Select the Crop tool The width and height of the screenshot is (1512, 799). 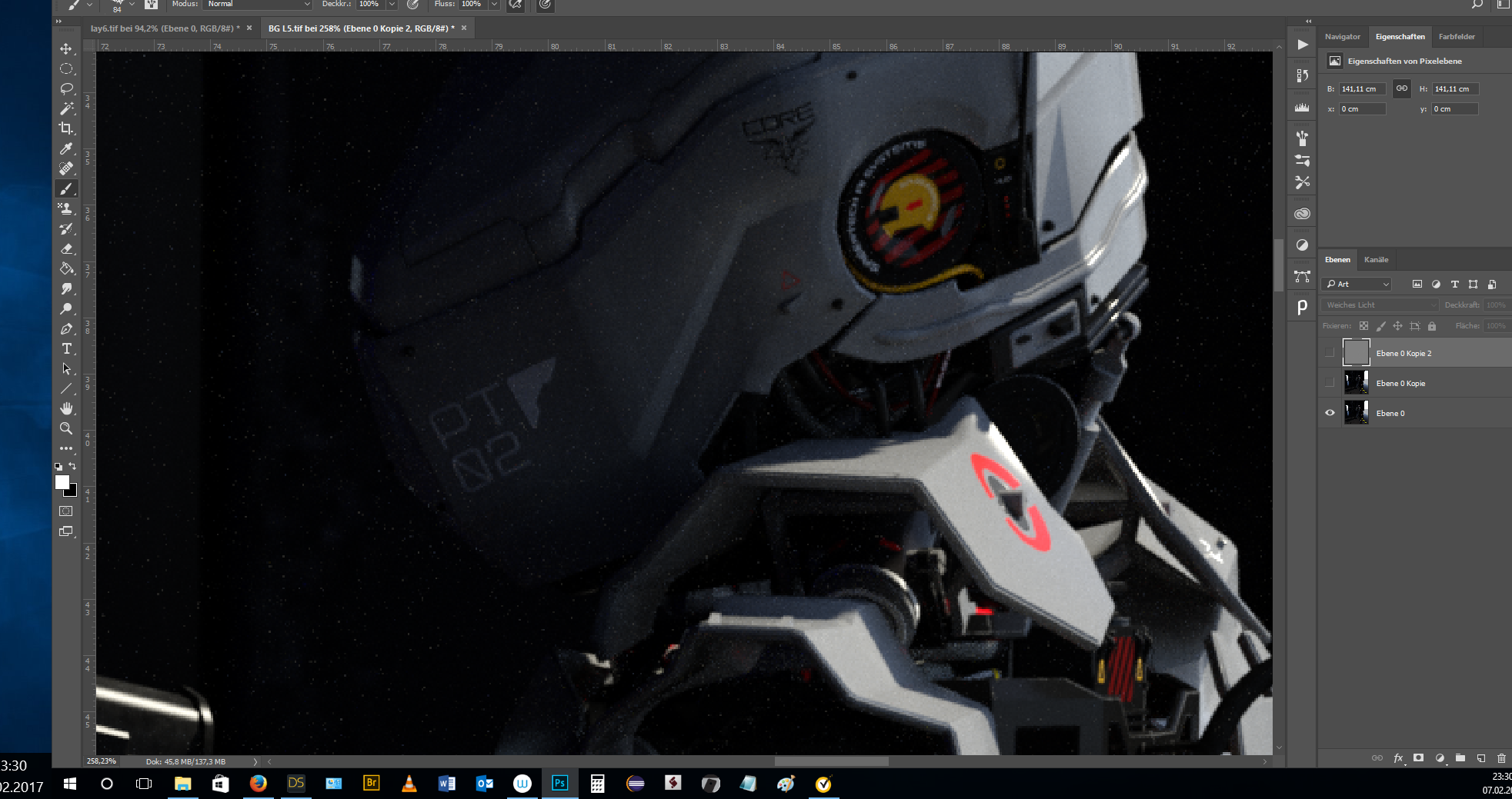(x=66, y=129)
